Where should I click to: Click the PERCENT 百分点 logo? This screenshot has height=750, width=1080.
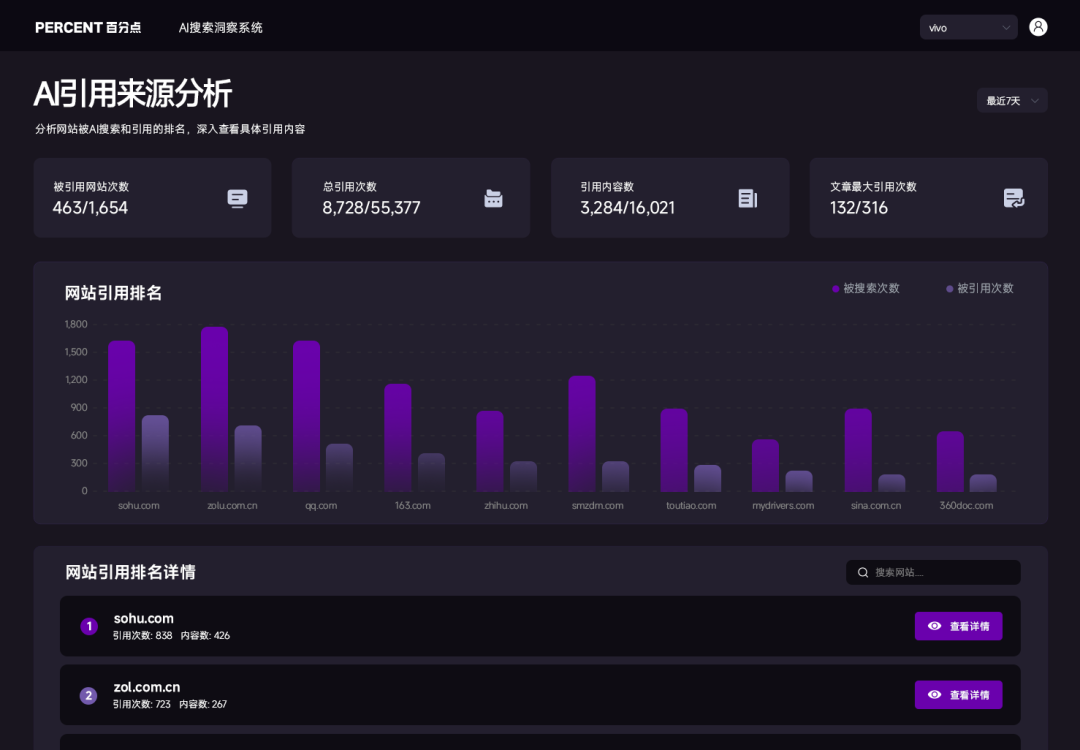click(88, 27)
